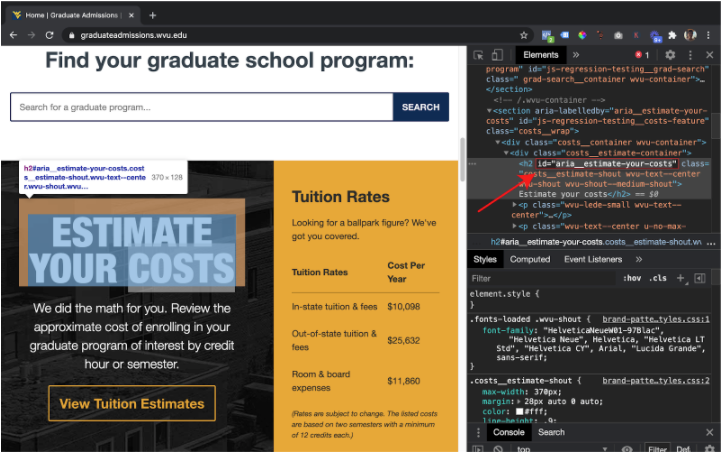721x453 pixels.
Task: Collapse the costs__wrap section node
Action: coord(489,111)
